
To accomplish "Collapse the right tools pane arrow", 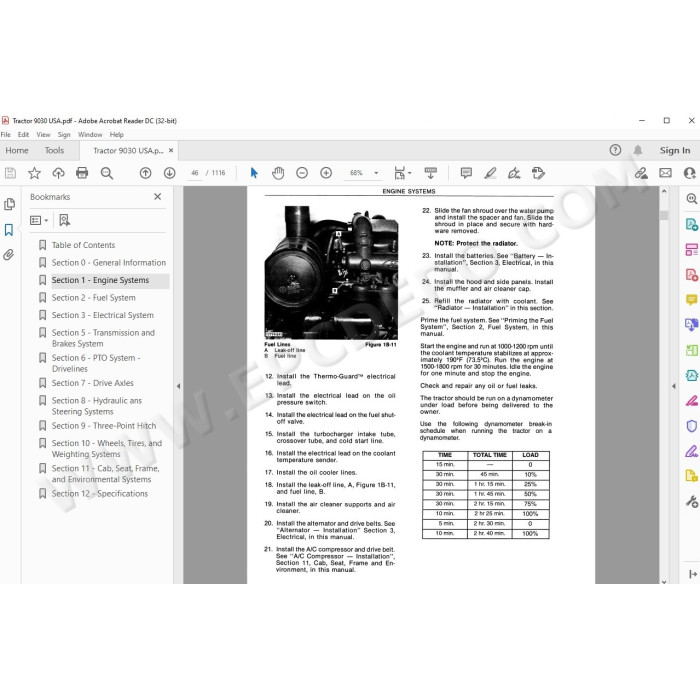I will click(674, 386).
